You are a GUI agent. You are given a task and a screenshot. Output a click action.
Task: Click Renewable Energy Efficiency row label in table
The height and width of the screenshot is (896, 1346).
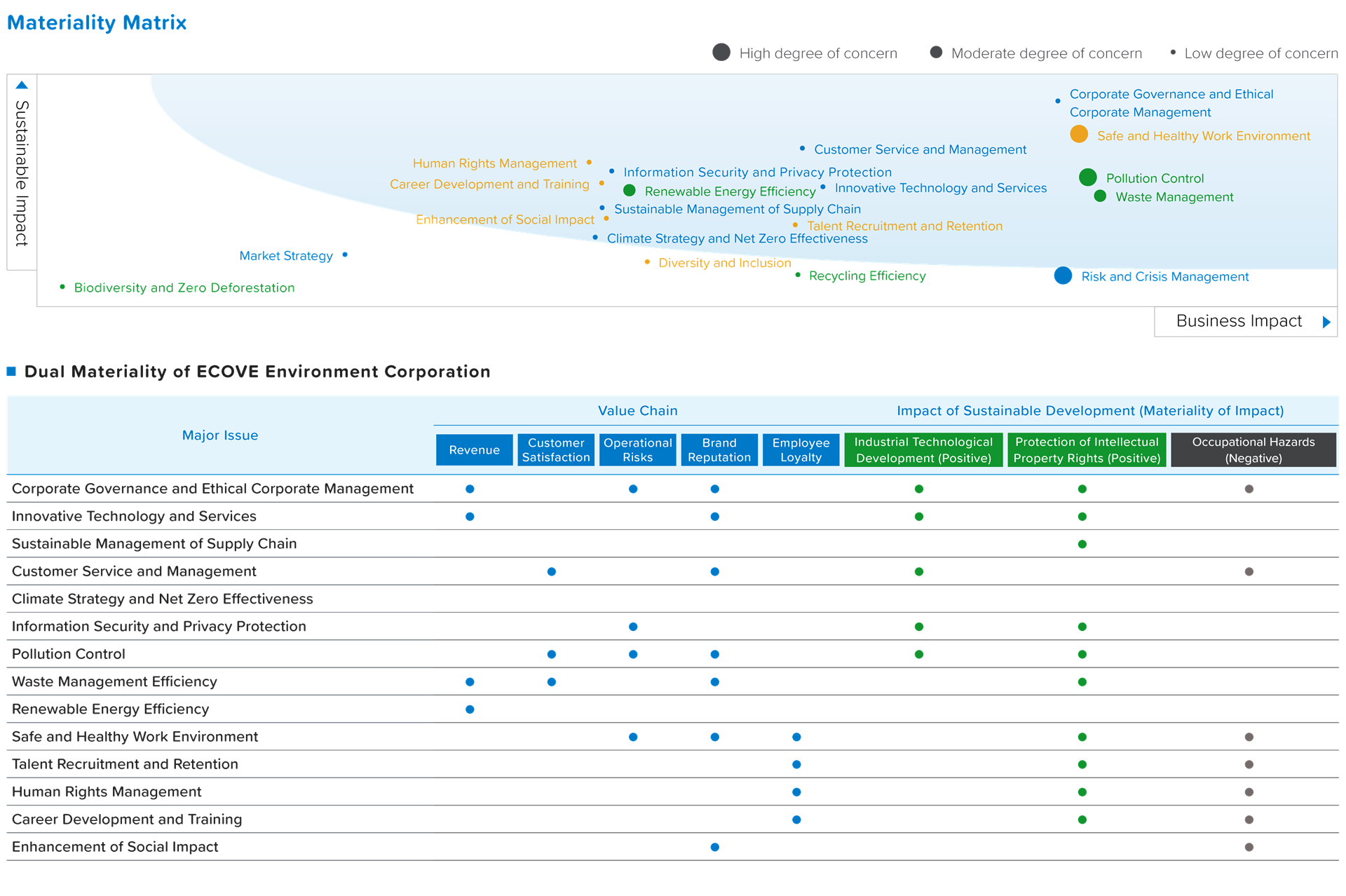coord(110,709)
